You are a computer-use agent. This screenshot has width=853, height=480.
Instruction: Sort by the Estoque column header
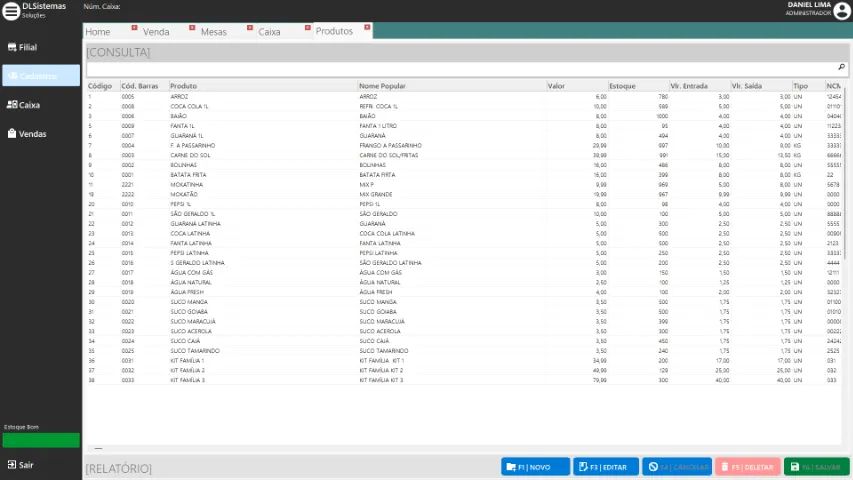click(622, 86)
